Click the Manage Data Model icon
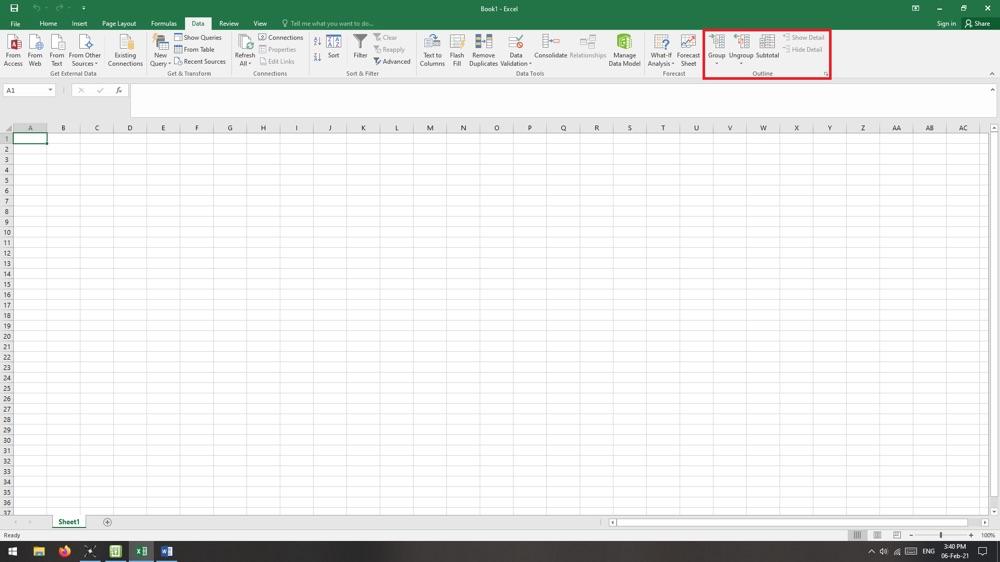 point(624,49)
